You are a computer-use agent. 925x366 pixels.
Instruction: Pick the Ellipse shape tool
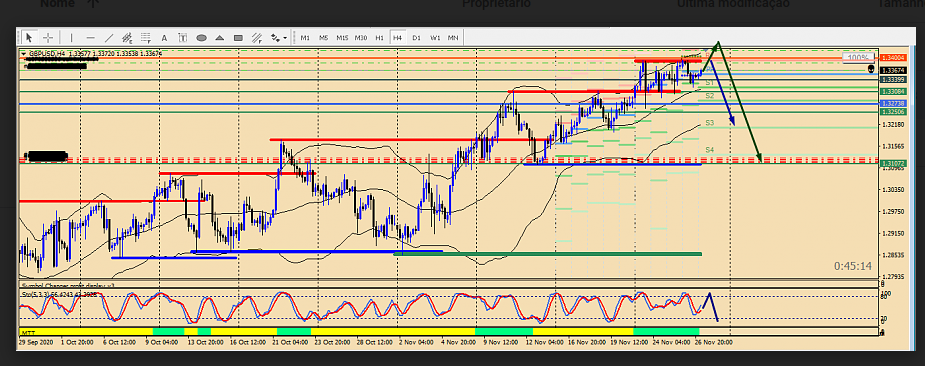click(x=201, y=38)
